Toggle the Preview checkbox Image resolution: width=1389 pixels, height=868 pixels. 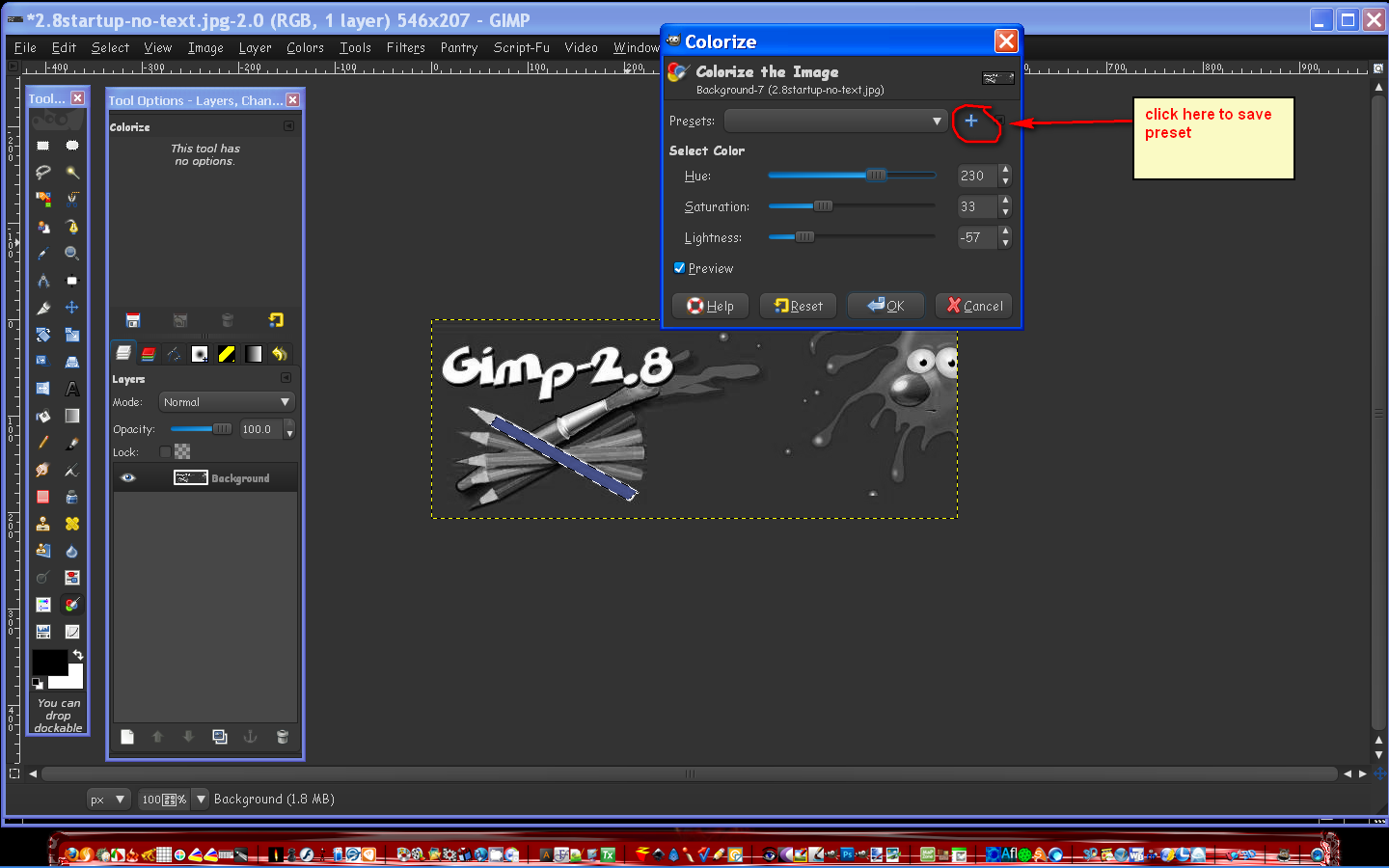[x=679, y=268]
